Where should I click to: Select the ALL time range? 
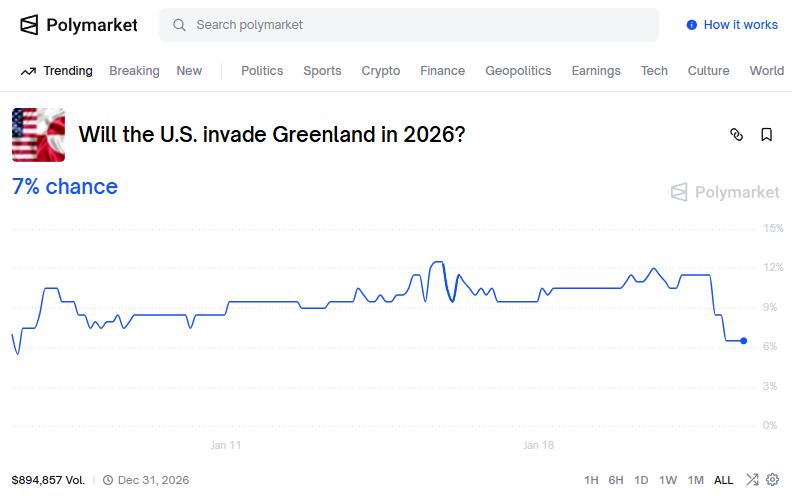[723, 480]
